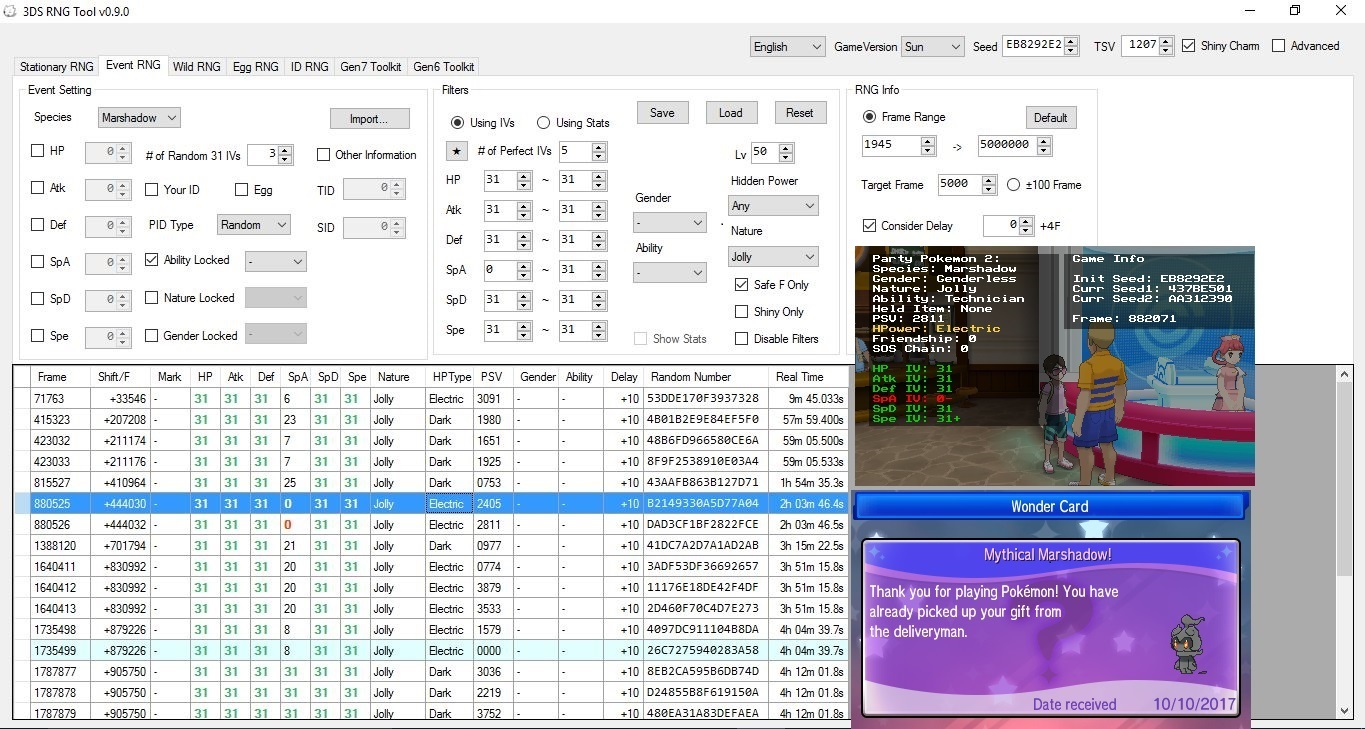
Task: Click the Wonder Card header
Action: (1050, 506)
